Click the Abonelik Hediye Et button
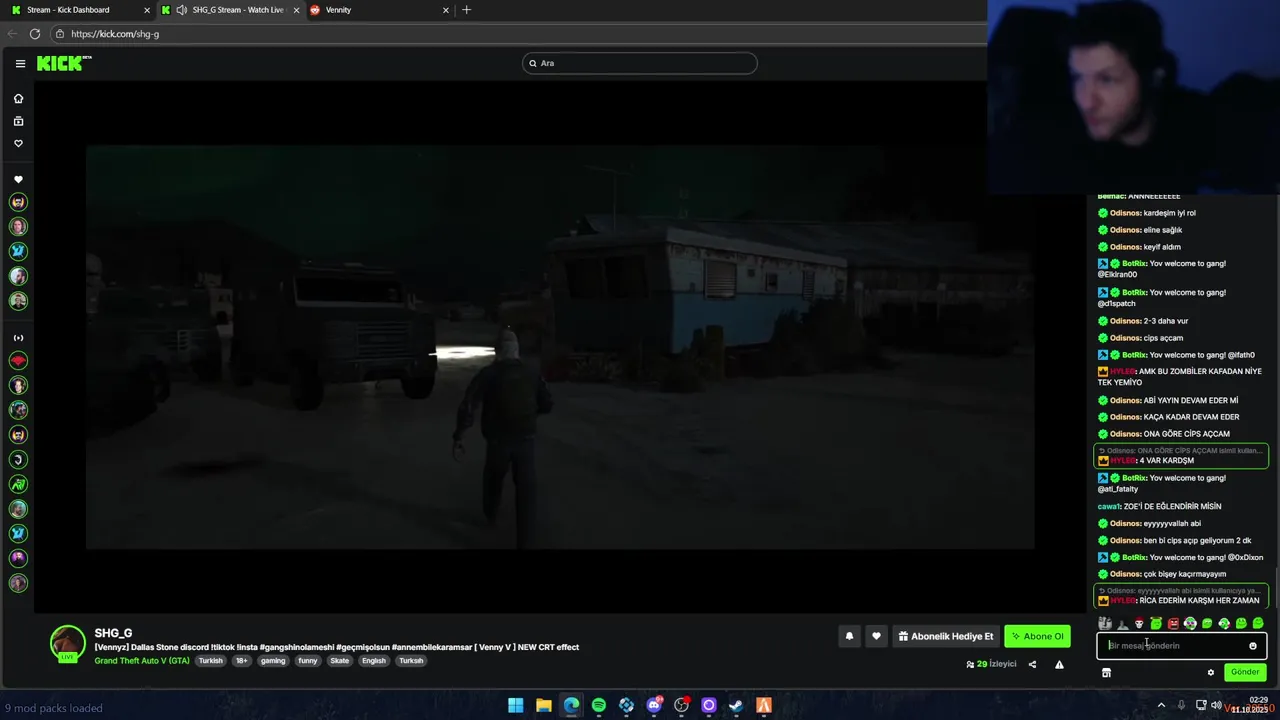1280x720 pixels. 945,636
